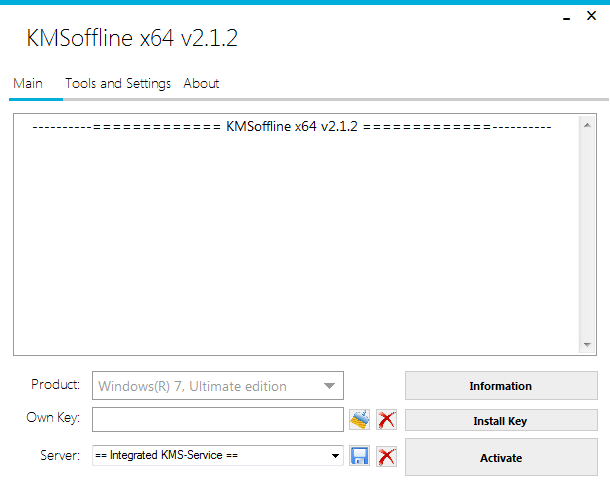This screenshot has width=610, height=491.
Task: Hit the Activate button
Action: tap(500, 458)
